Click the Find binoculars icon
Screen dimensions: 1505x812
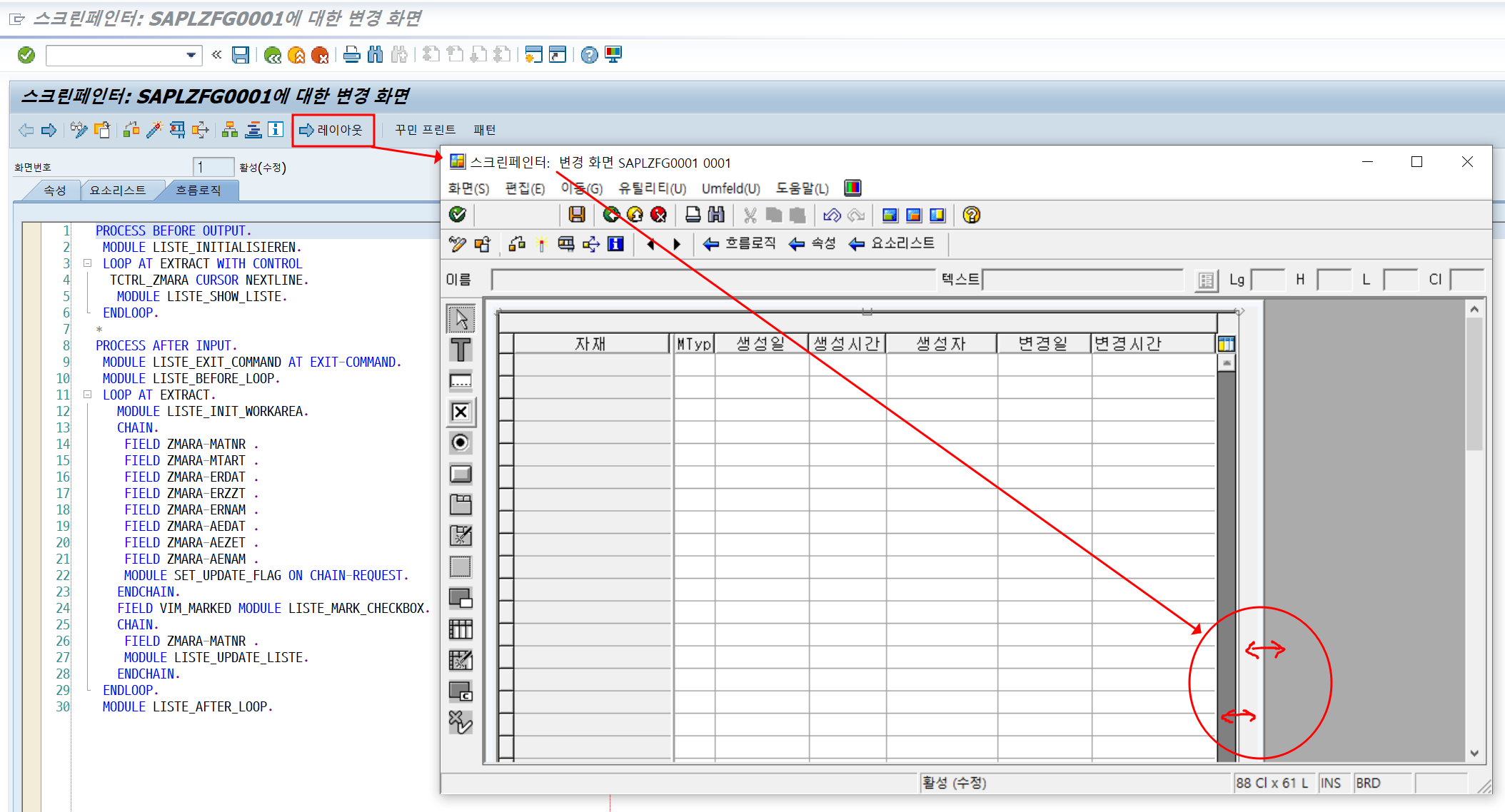point(375,55)
